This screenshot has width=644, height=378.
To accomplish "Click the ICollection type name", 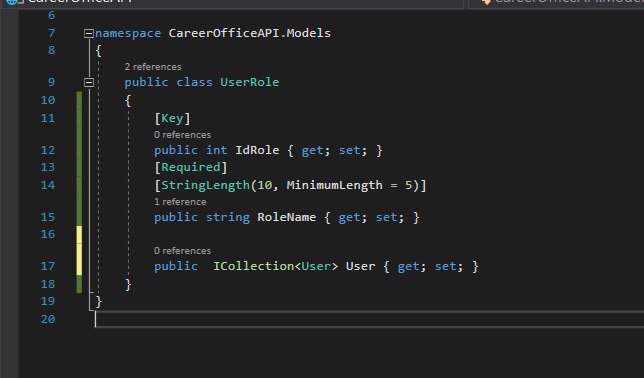I will pyautogui.click(x=253, y=266).
